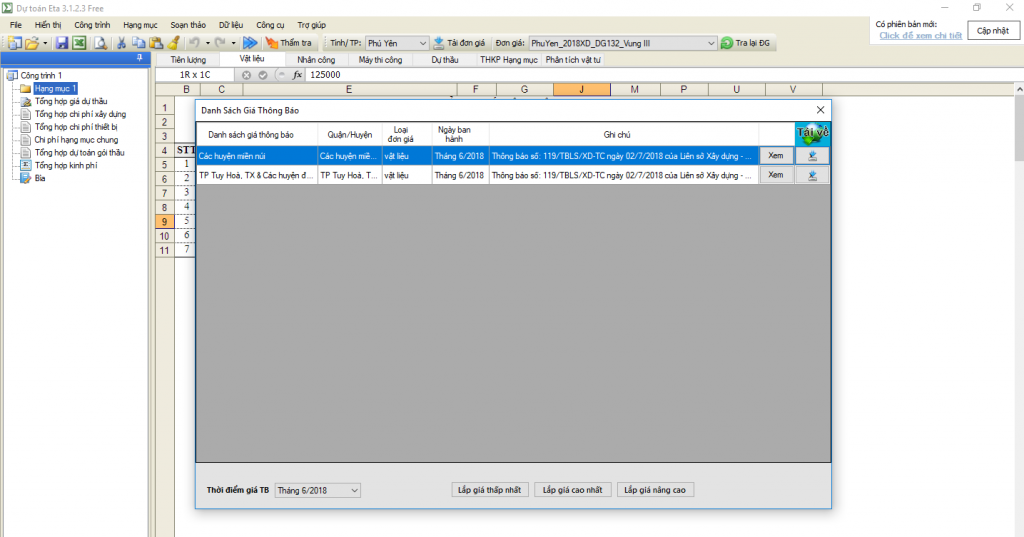Image resolution: width=1024 pixels, height=537 pixels.
Task: Click the Lắp giá thấp nhất button
Action: (x=489, y=490)
